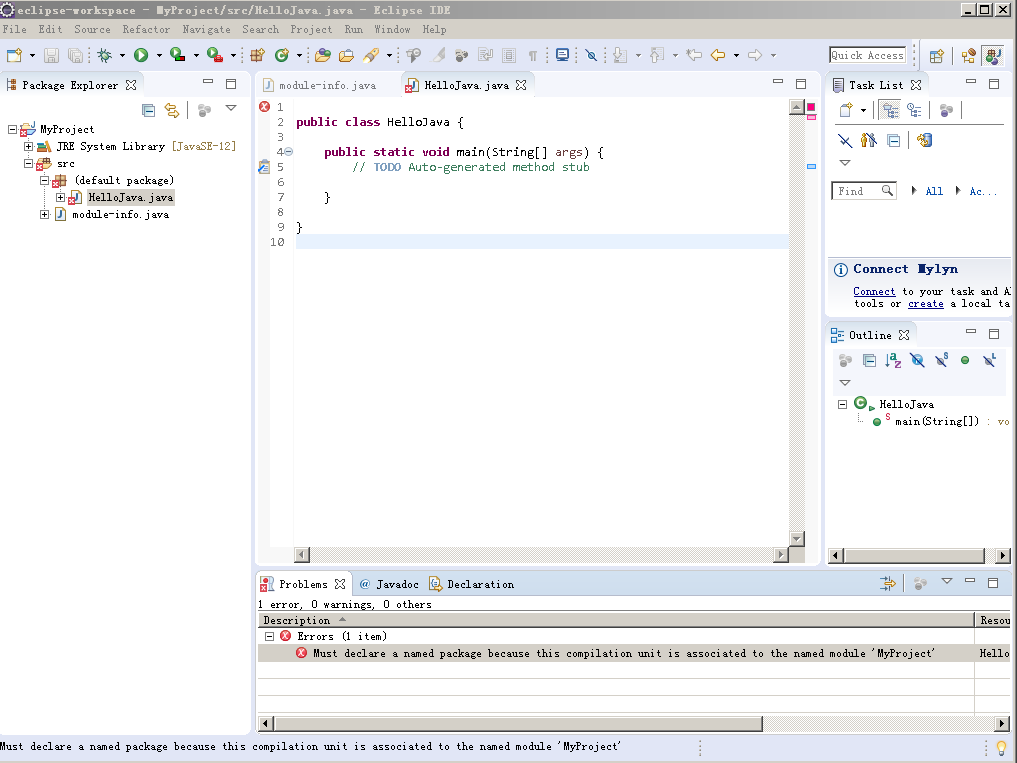
Task: Click the Open Task toolbar icon
Action: (x=346, y=55)
